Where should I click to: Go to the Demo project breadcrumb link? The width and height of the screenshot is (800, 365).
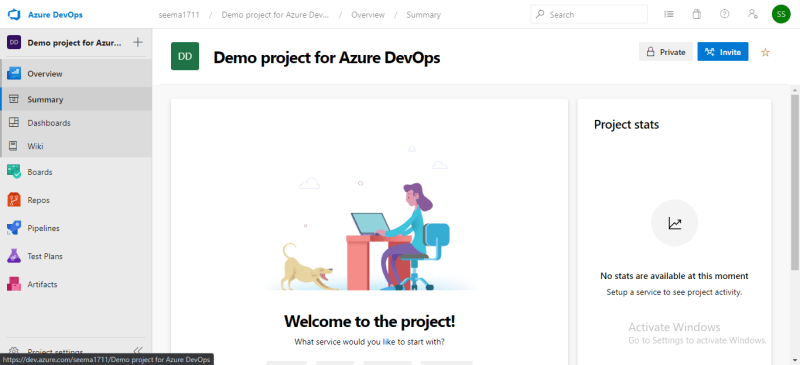click(275, 15)
